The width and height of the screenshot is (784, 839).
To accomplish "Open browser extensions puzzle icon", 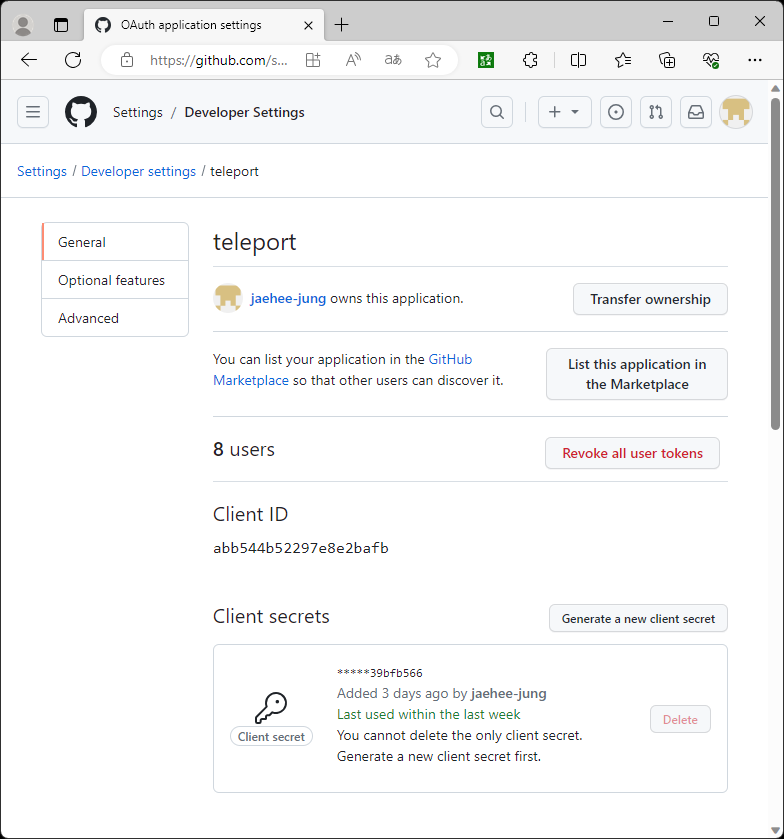I will (531, 60).
